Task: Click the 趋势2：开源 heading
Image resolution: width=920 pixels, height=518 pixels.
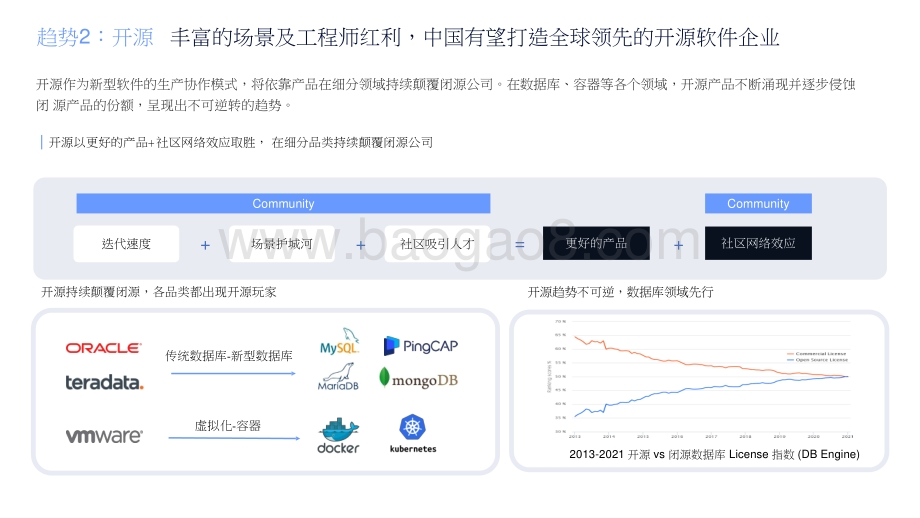Action: [x=95, y=38]
